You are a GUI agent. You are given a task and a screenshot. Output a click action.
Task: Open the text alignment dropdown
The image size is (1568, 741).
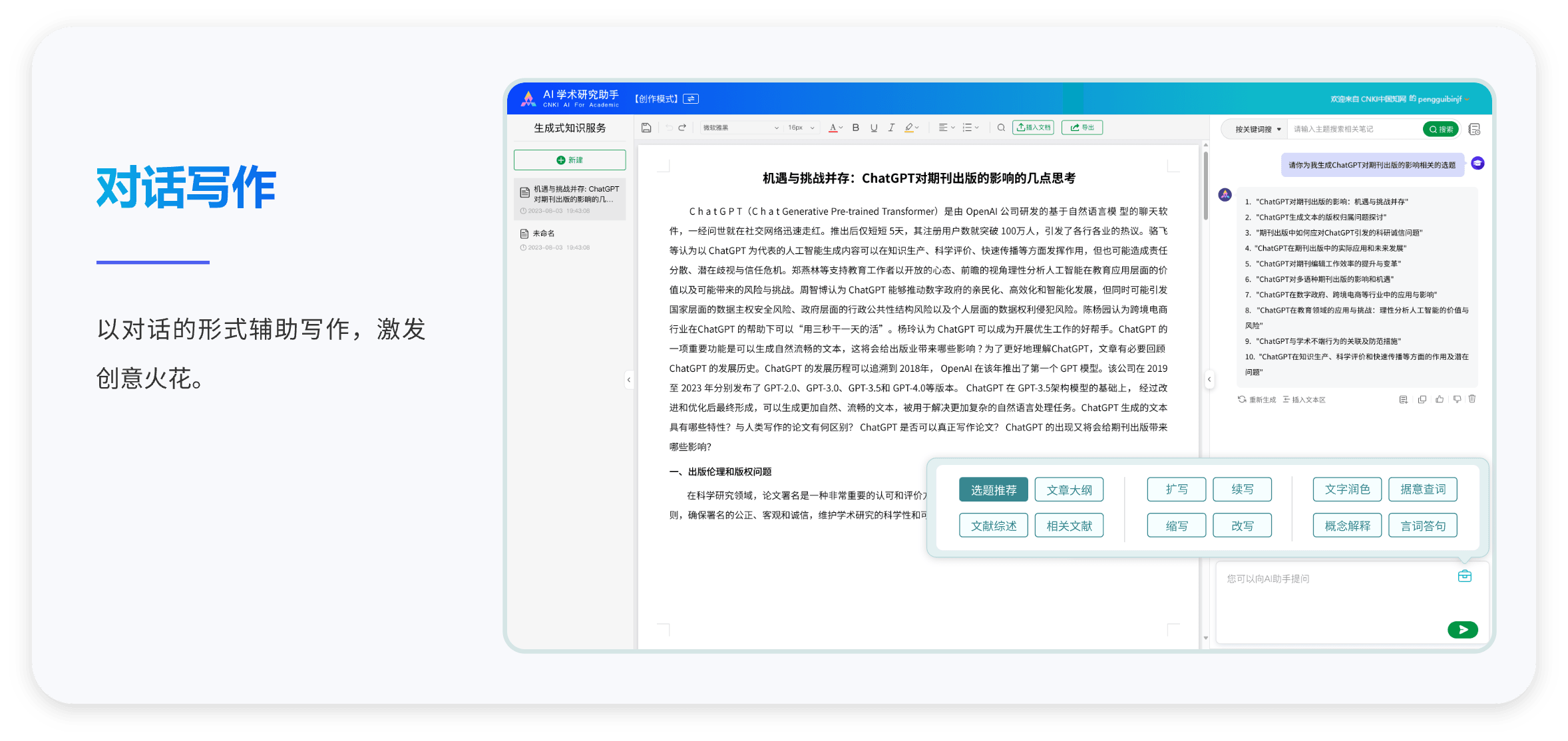pyautogui.click(x=946, y=128)
